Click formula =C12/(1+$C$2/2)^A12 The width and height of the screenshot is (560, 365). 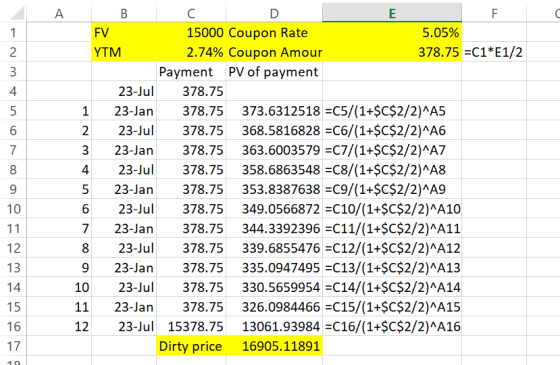click(x=393, y=248)
